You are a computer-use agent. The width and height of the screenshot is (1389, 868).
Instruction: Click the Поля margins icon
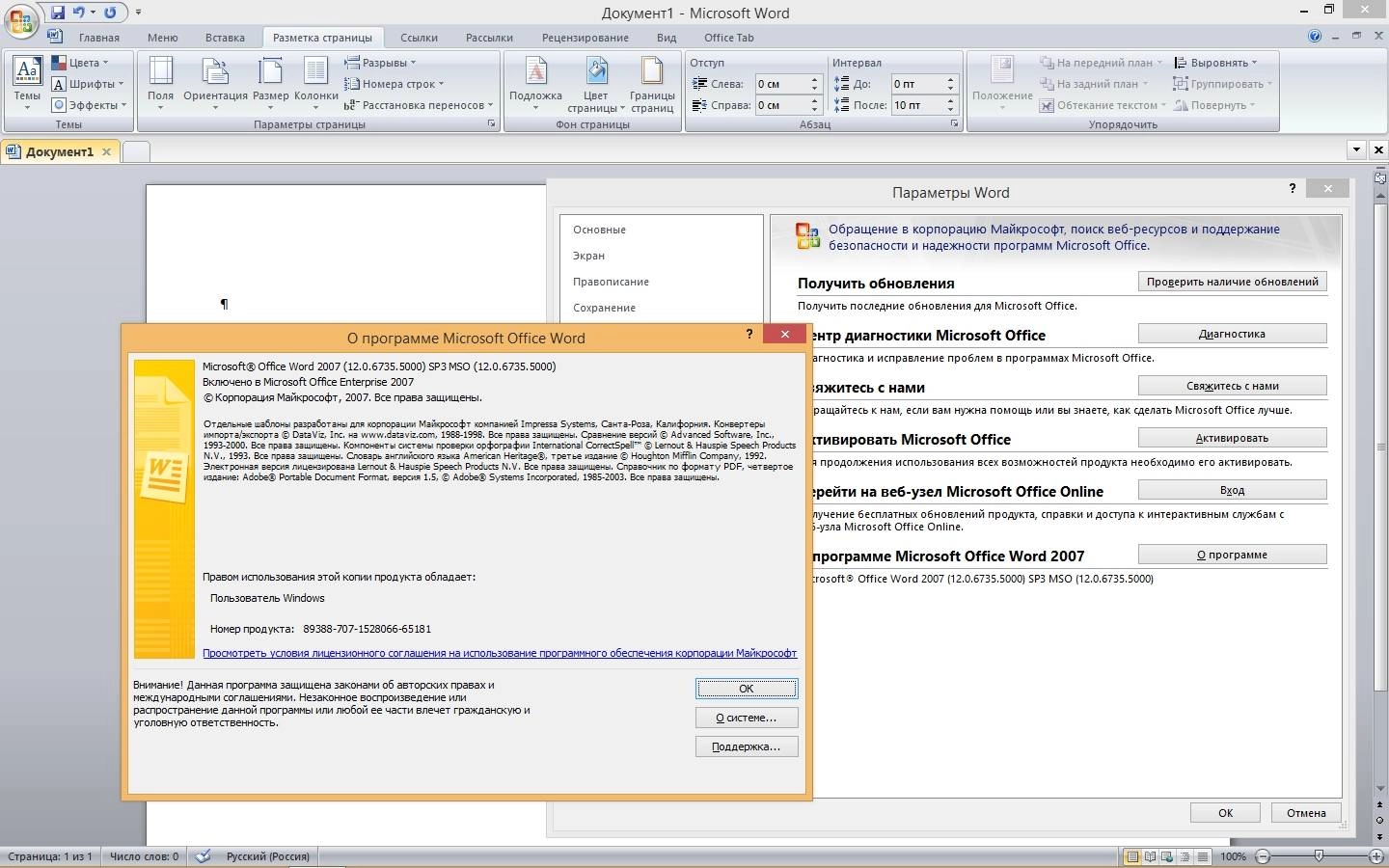160,70
